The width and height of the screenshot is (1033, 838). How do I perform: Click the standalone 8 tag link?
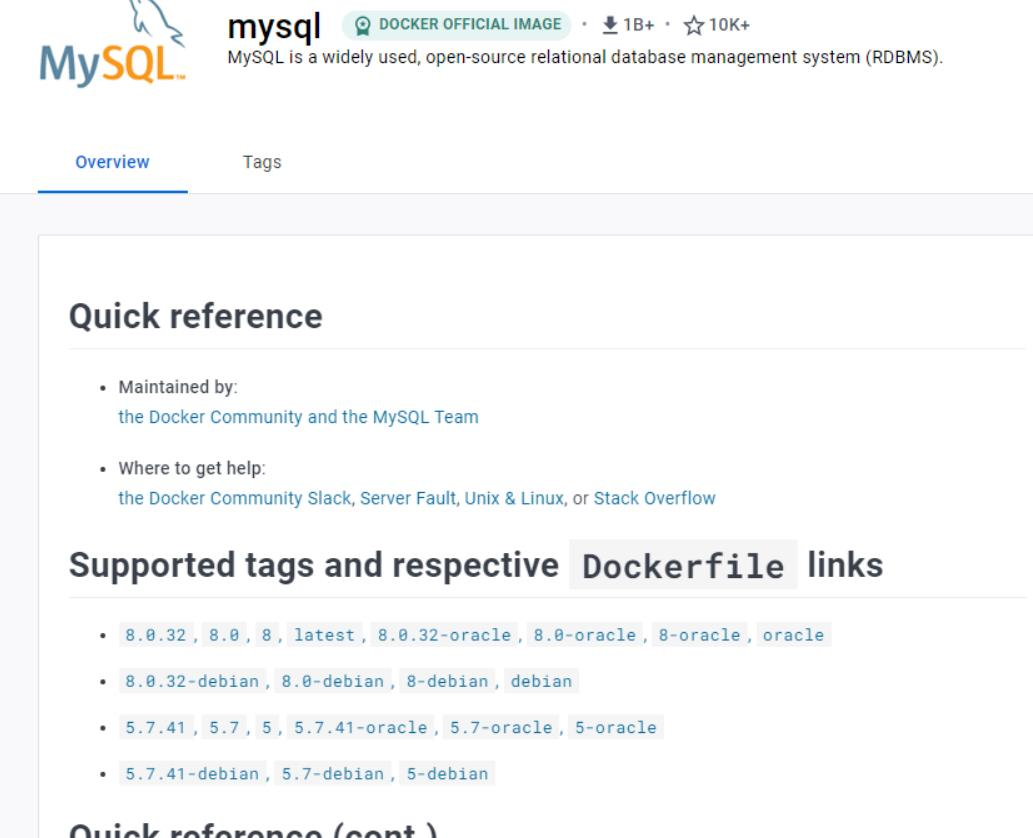pos(266,635)
